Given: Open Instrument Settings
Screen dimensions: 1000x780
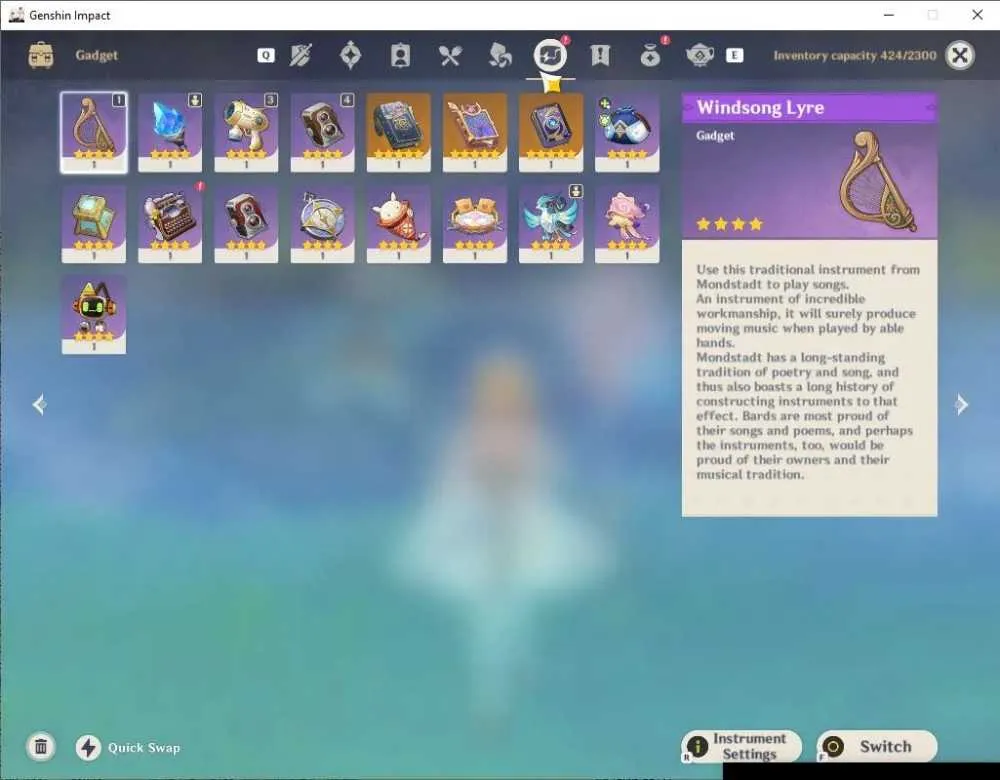Looking at the screenshot, I should [x=742, y=746].
